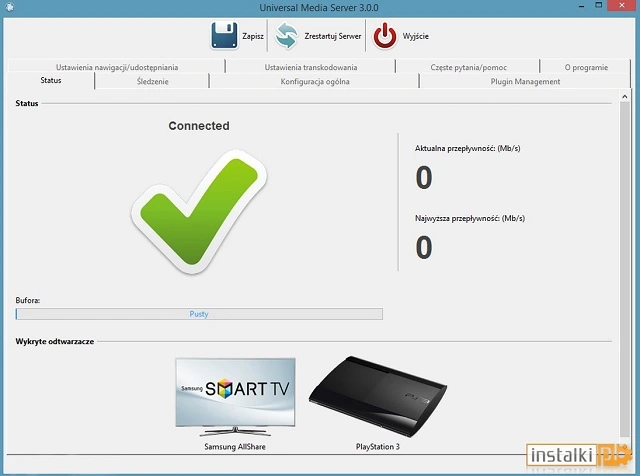Go to Ustawienia transkodowania tab
Image resolution: width=640 pixels, height=476 pixels.
[x=310, y=67]
